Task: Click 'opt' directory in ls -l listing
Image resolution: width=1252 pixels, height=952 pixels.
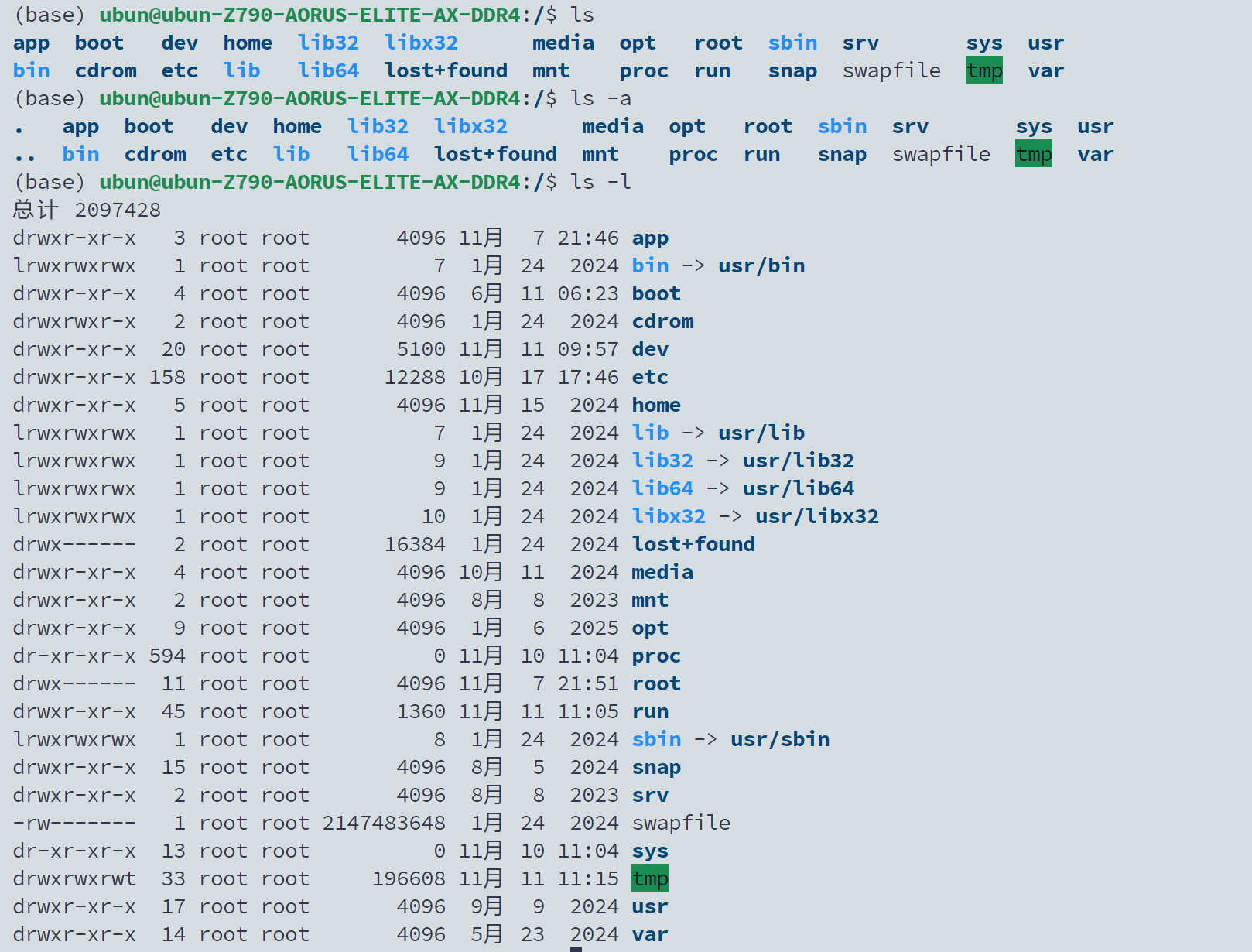Action: coord(650,628)
